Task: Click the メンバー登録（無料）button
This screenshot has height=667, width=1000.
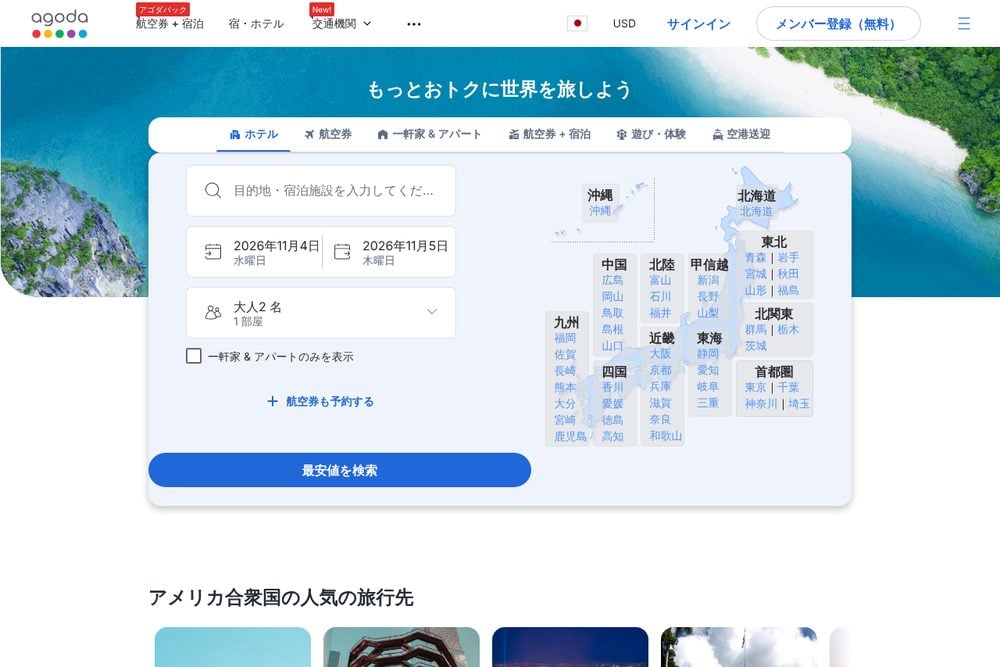Action: click(x=838, y=24)
